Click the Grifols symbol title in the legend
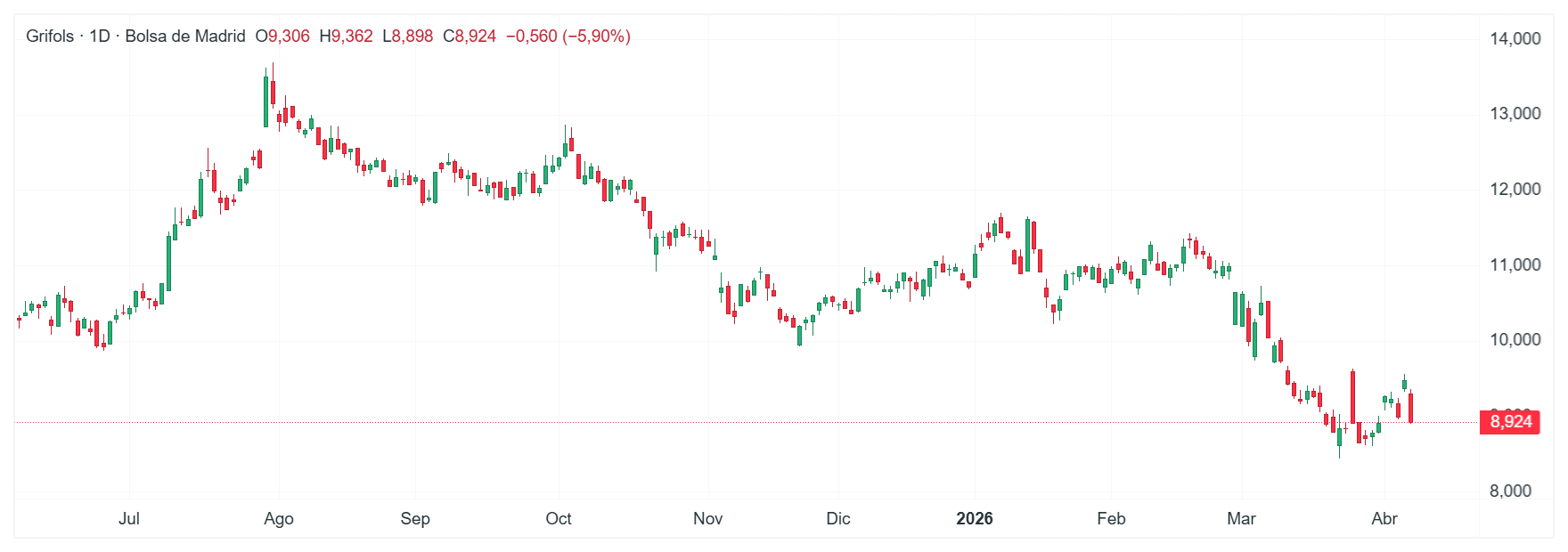 click(x=50, y=37)
